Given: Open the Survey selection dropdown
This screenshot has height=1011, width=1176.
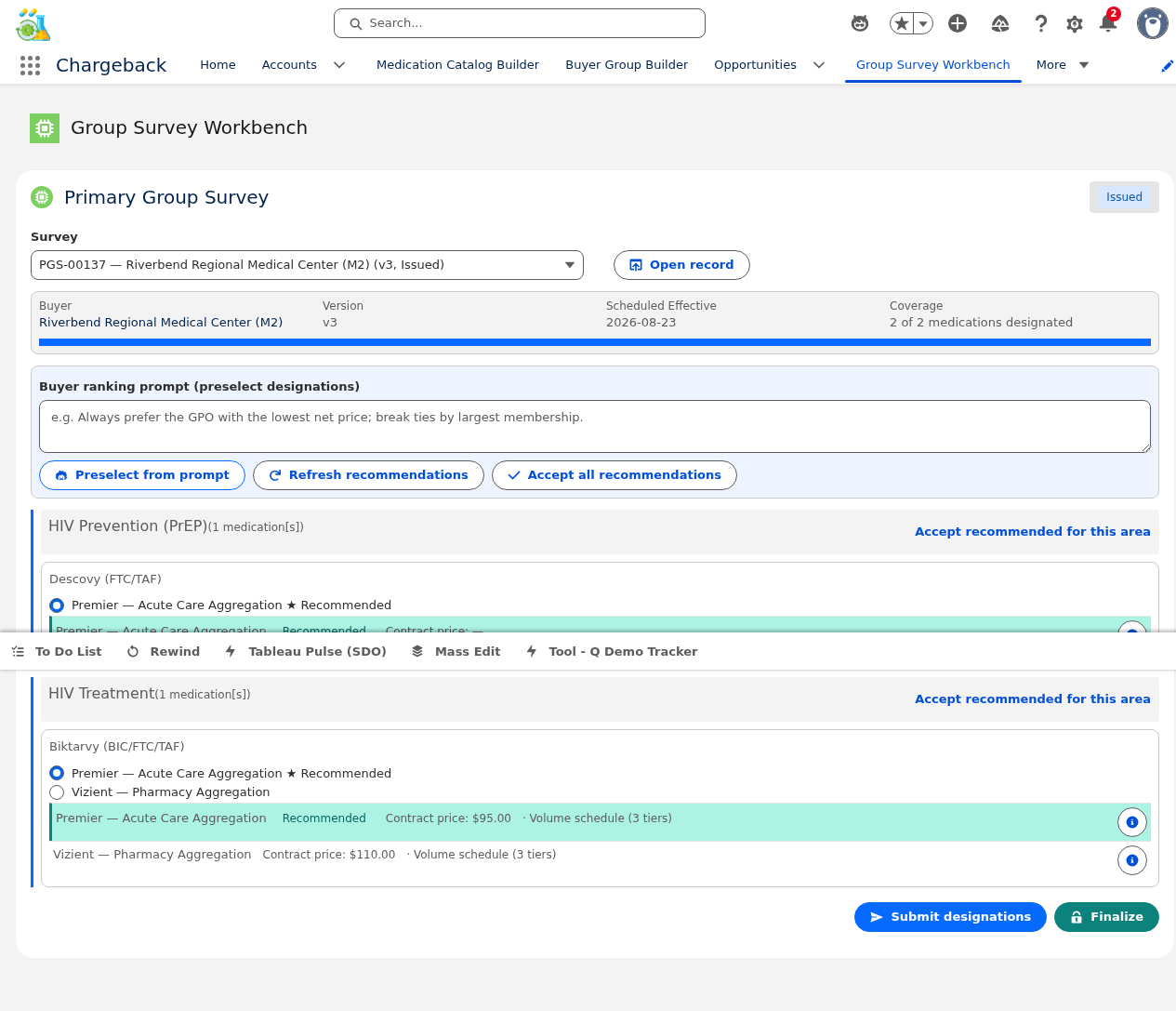Looking at the screenshot, I should click(x=307, y=265).
